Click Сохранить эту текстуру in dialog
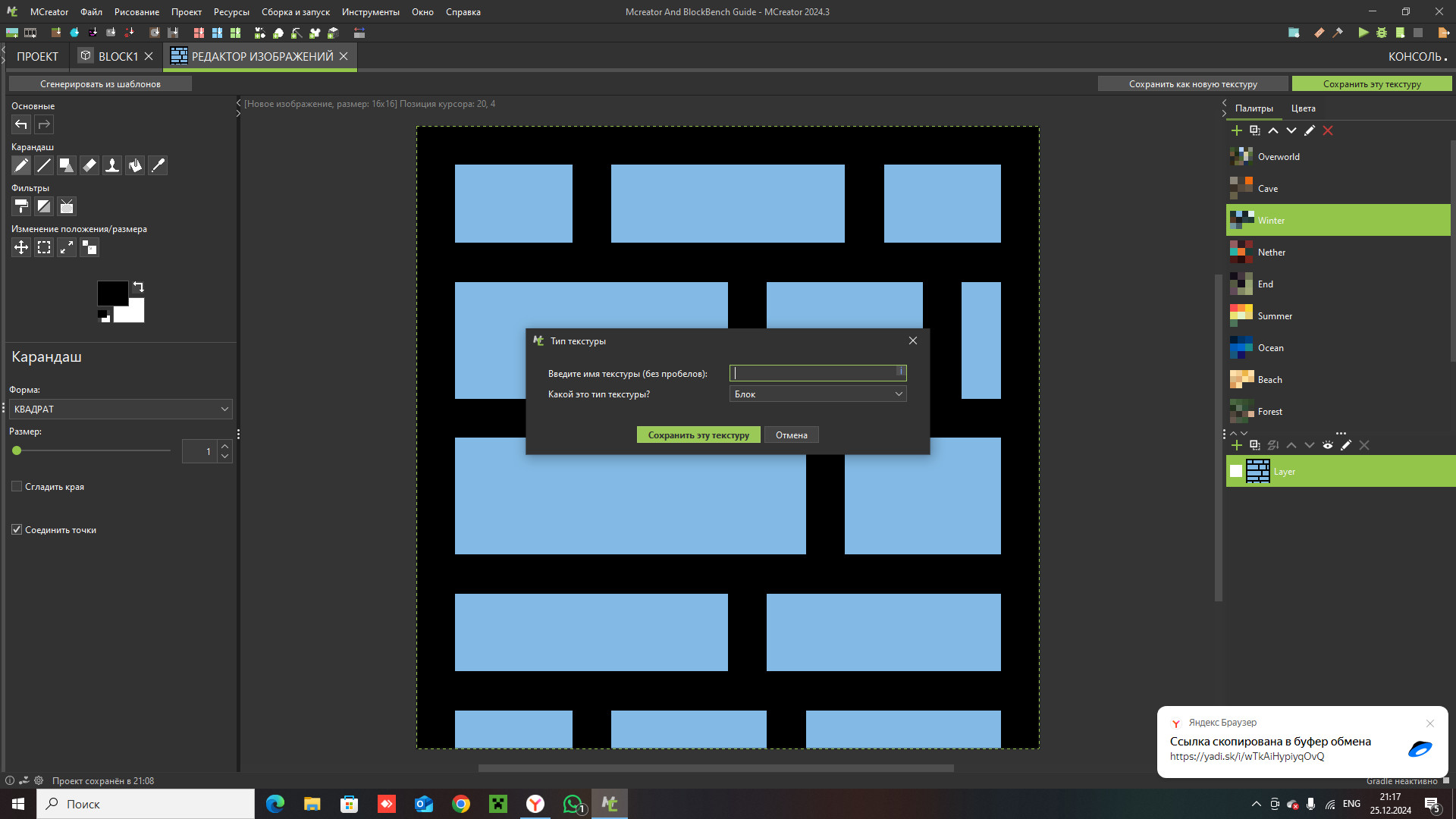The width and height of the screenshot is (1456, 819). click(x=698, y=435)
